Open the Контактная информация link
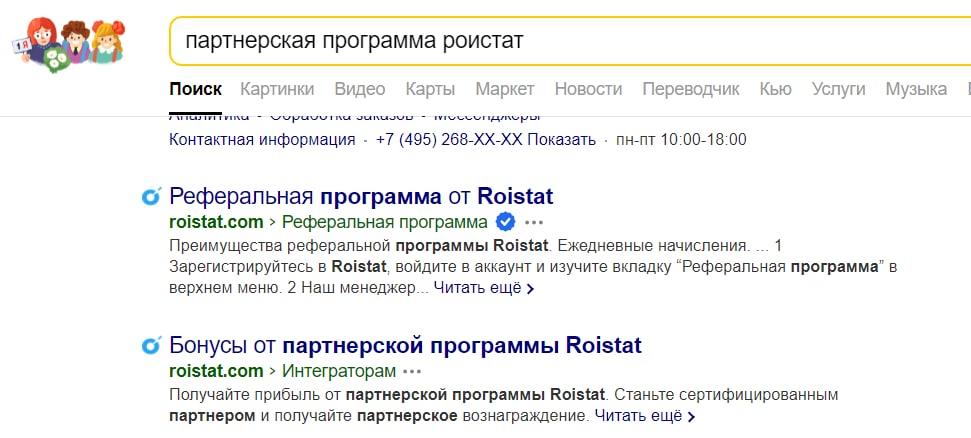The width and height of the screenshot is (971, 438). coord(262,139)
